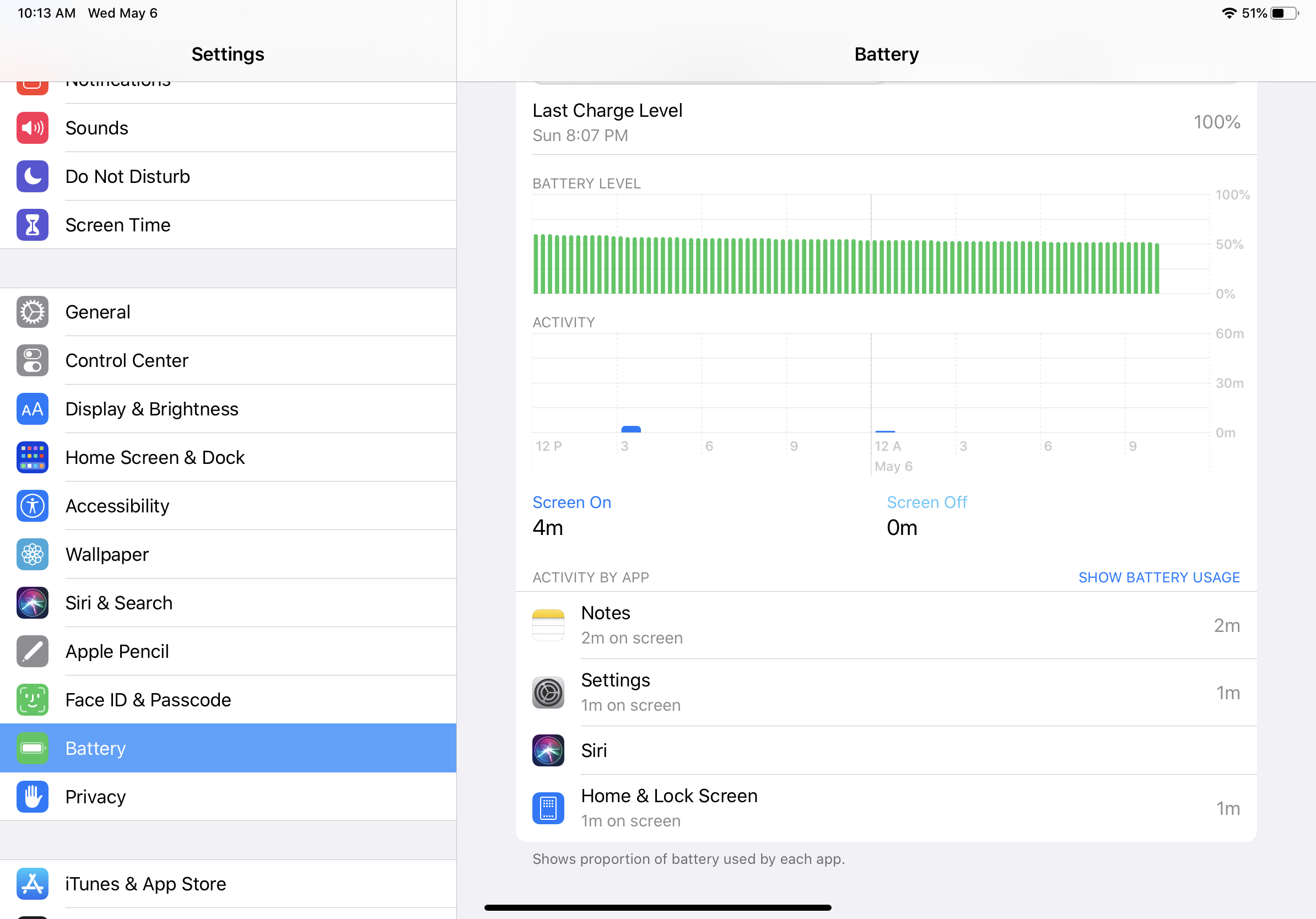Open Siri & Search settings

[118, 603]
